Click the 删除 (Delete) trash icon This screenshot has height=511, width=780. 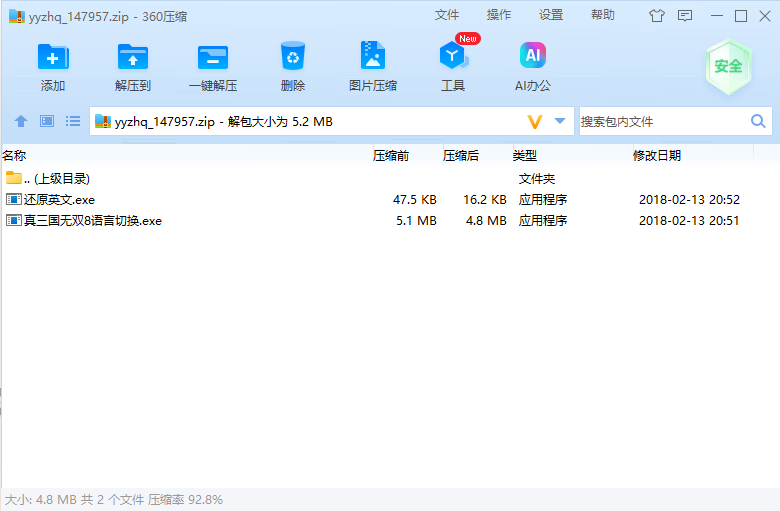click(x=292, y=56)
